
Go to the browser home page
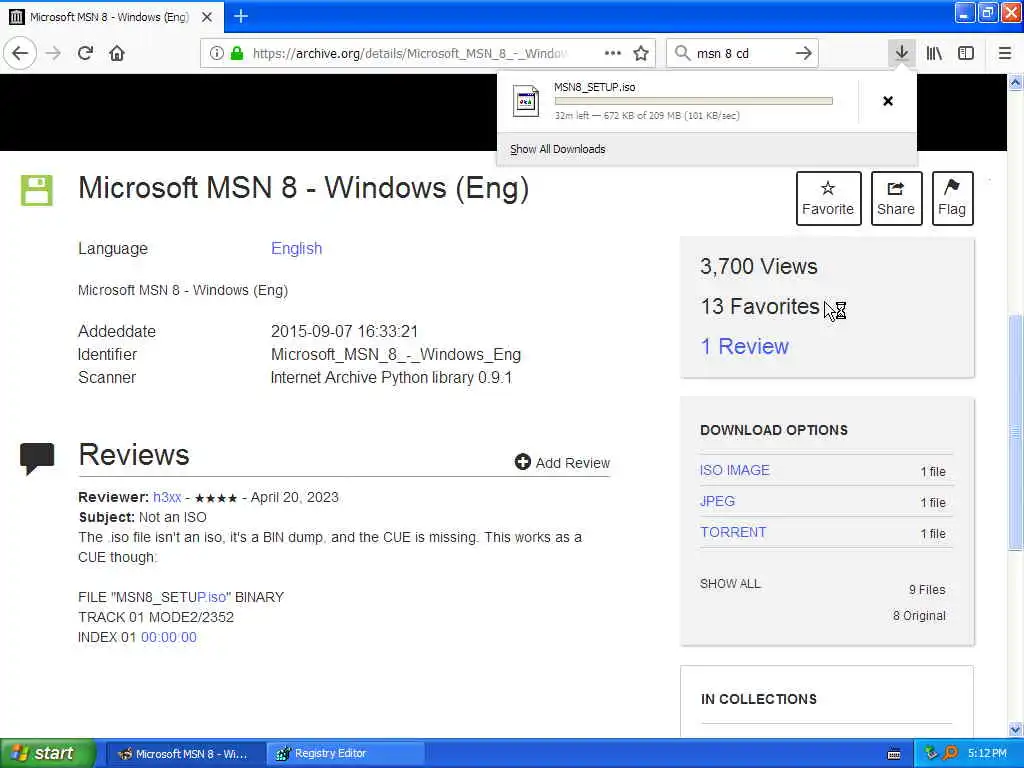pyautogui.click(x=117, y=54)
